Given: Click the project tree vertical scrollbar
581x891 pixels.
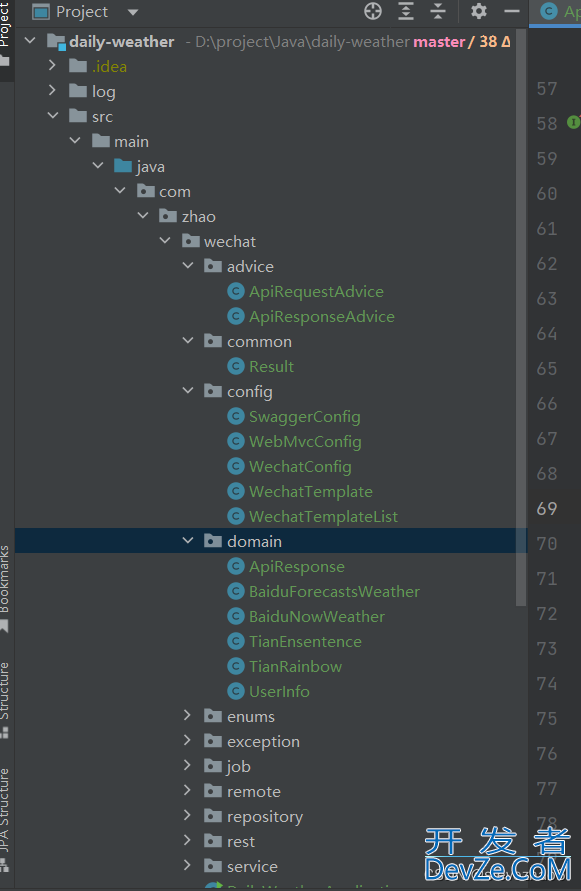Looking at the screenshot, I should (521, 318).
